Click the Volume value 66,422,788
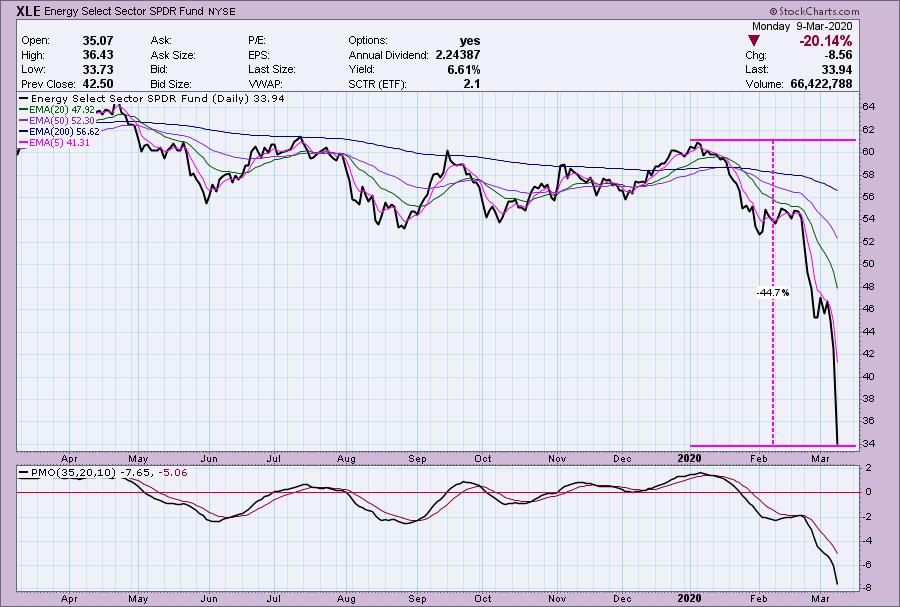The width and height of the screenshot is (900, 607). point(821,84)
